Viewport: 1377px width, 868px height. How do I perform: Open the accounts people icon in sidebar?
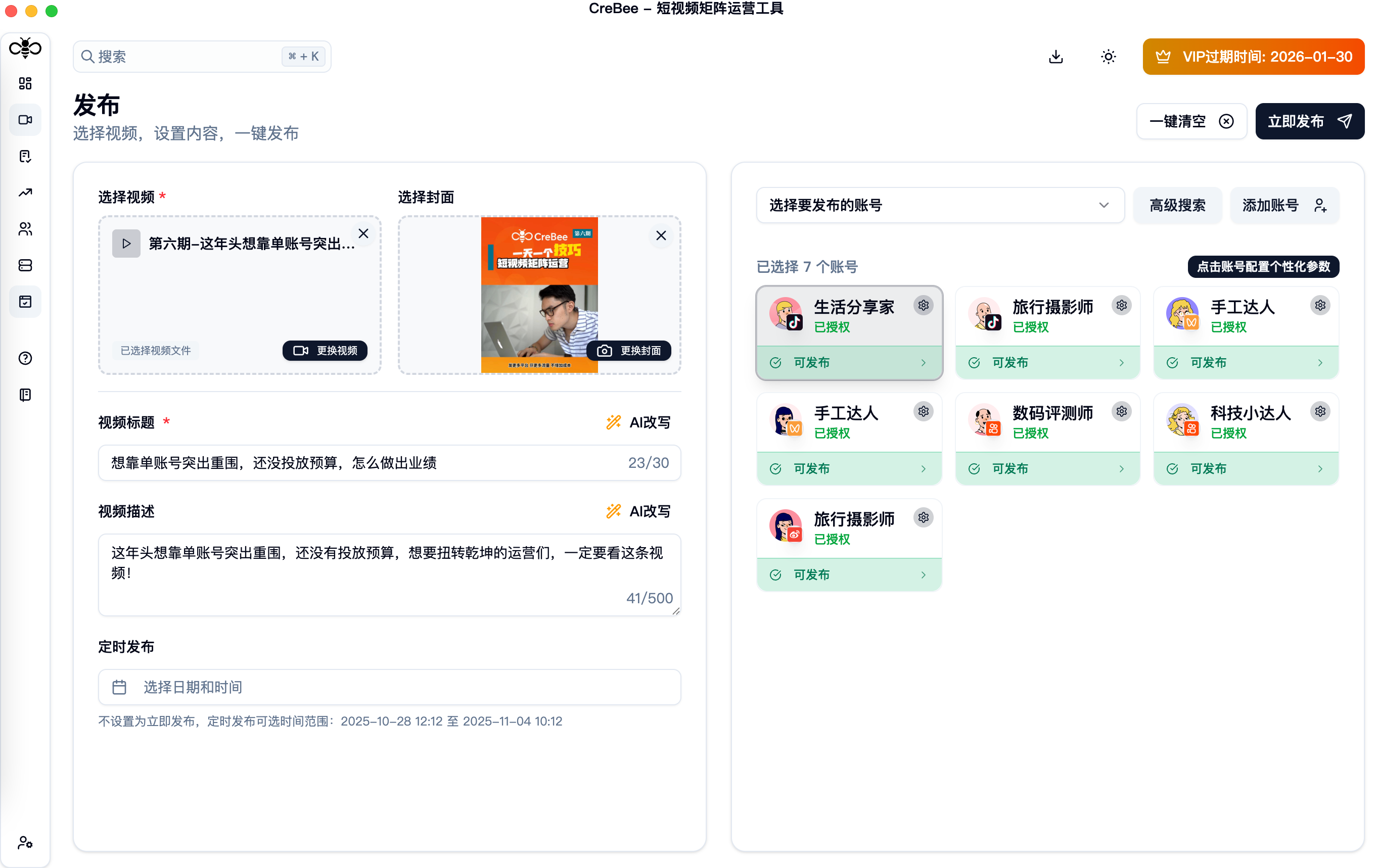[25, 229]
